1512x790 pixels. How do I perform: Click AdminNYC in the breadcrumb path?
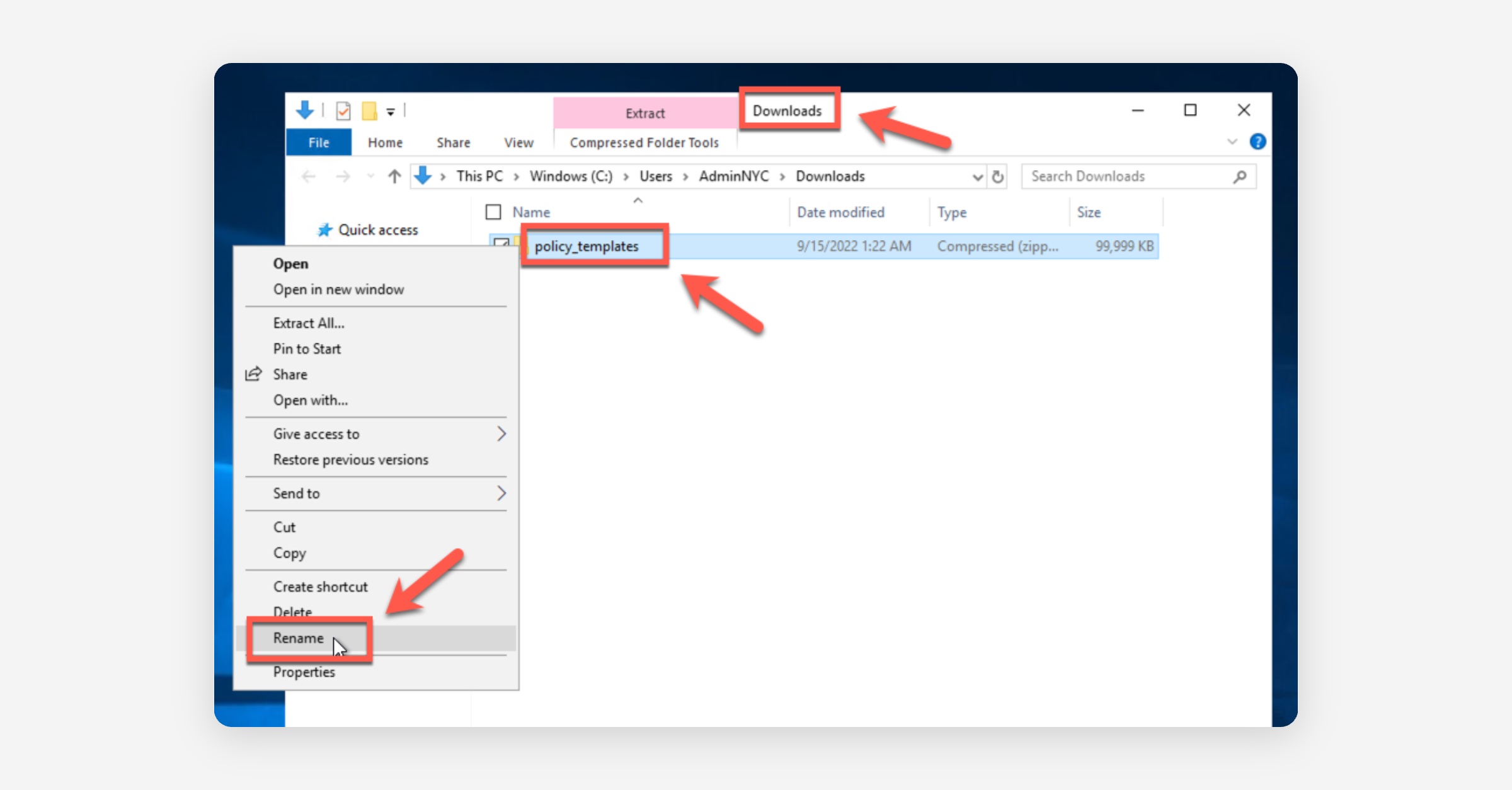click(x=733, y=176)
